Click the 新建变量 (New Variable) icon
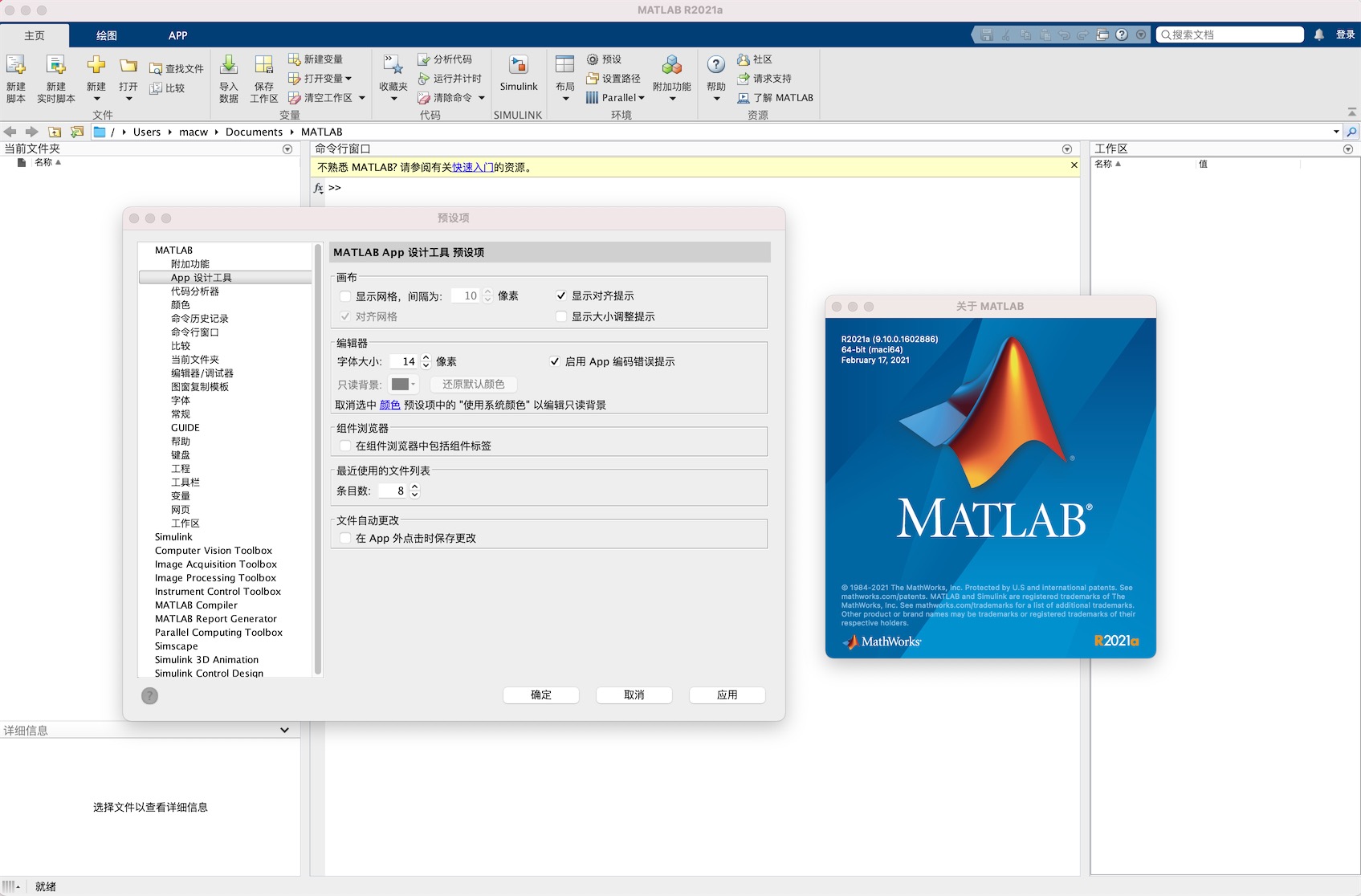 pyautogui.click(x=294, y=59)
